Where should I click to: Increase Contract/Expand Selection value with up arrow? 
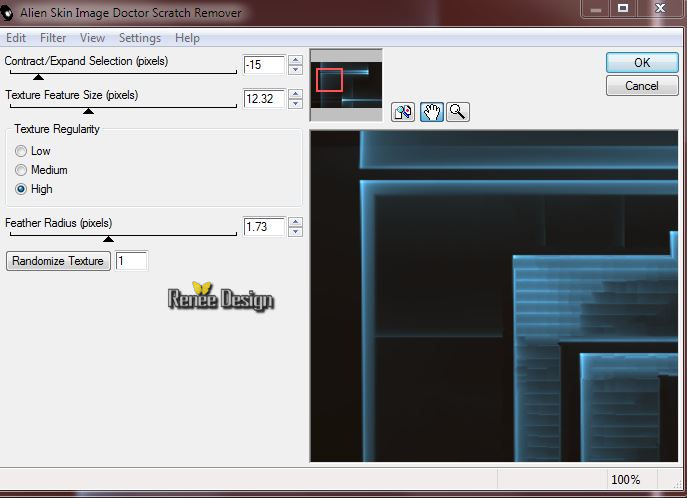(296, 60)
